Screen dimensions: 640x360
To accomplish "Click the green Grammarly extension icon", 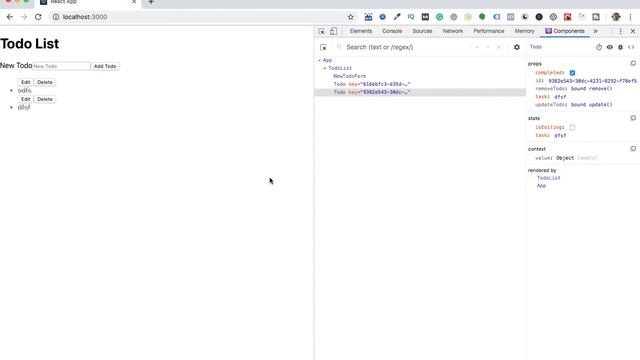I will (440, 17).
